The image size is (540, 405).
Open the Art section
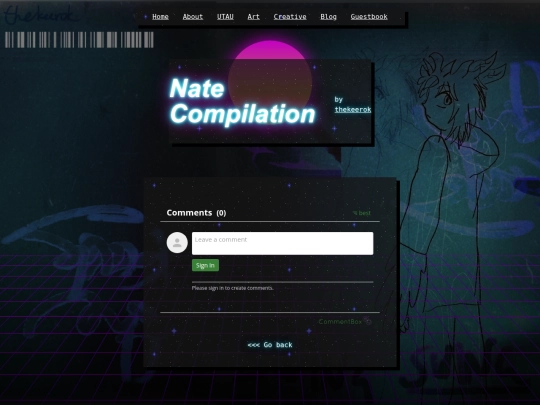point(253,17)
